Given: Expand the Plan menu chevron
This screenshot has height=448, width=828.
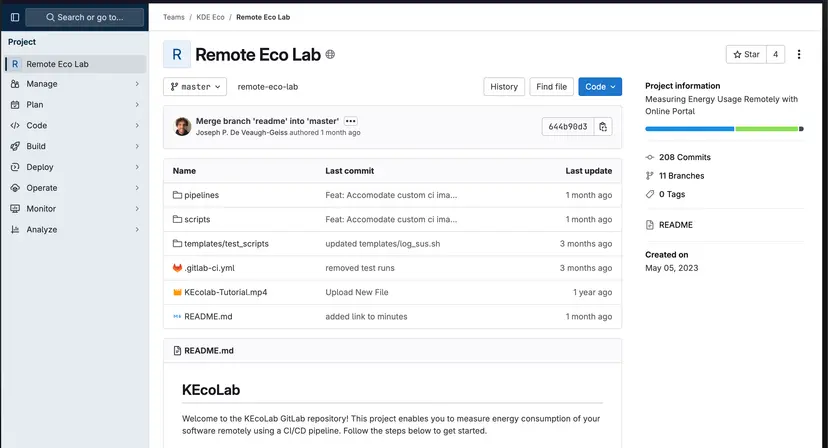Looking at the screenshot, I should [x=137, y=105].
